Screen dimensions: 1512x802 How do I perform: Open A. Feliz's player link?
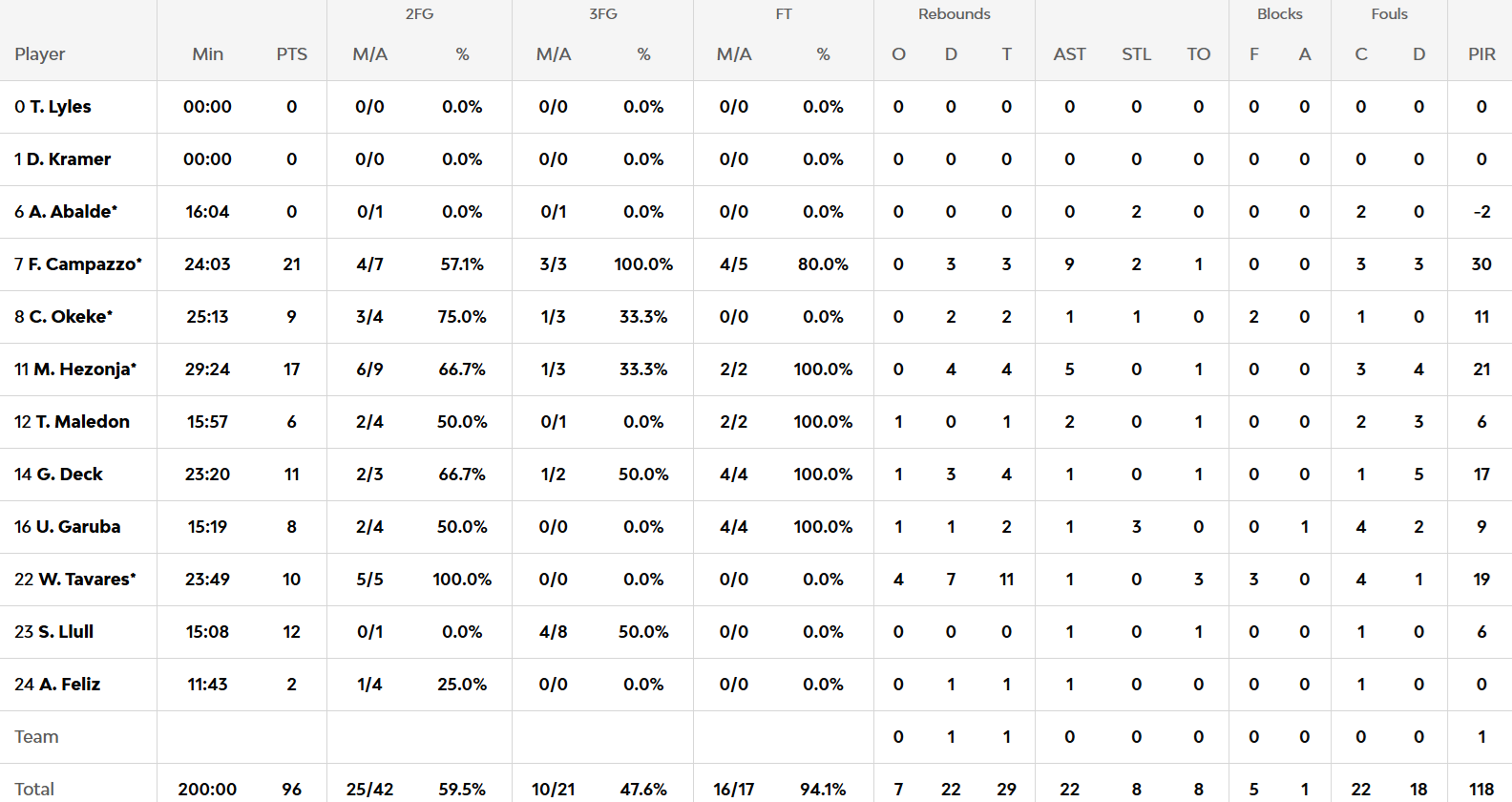coord(69,685)
